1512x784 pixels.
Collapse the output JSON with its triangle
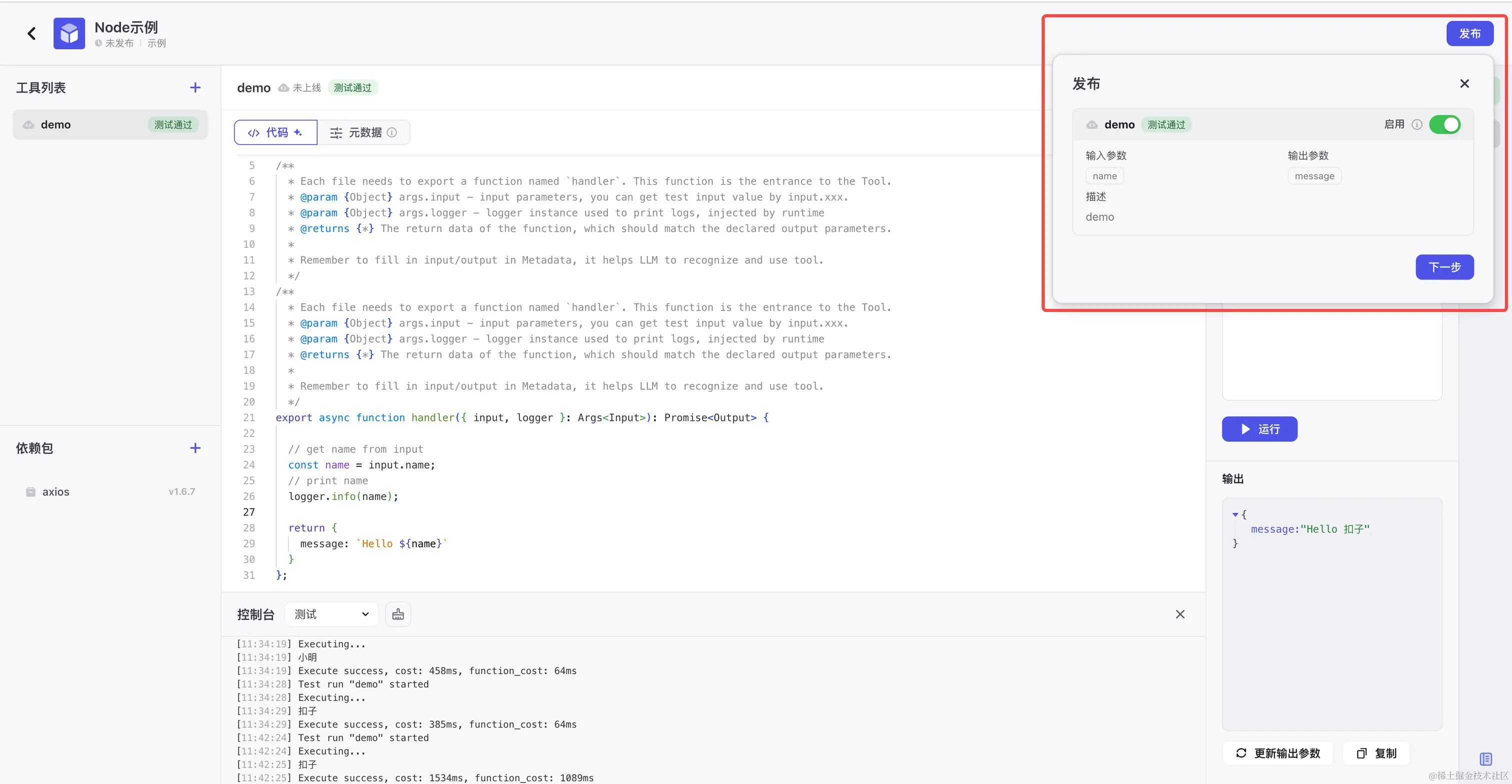[x=1235, y=514]
